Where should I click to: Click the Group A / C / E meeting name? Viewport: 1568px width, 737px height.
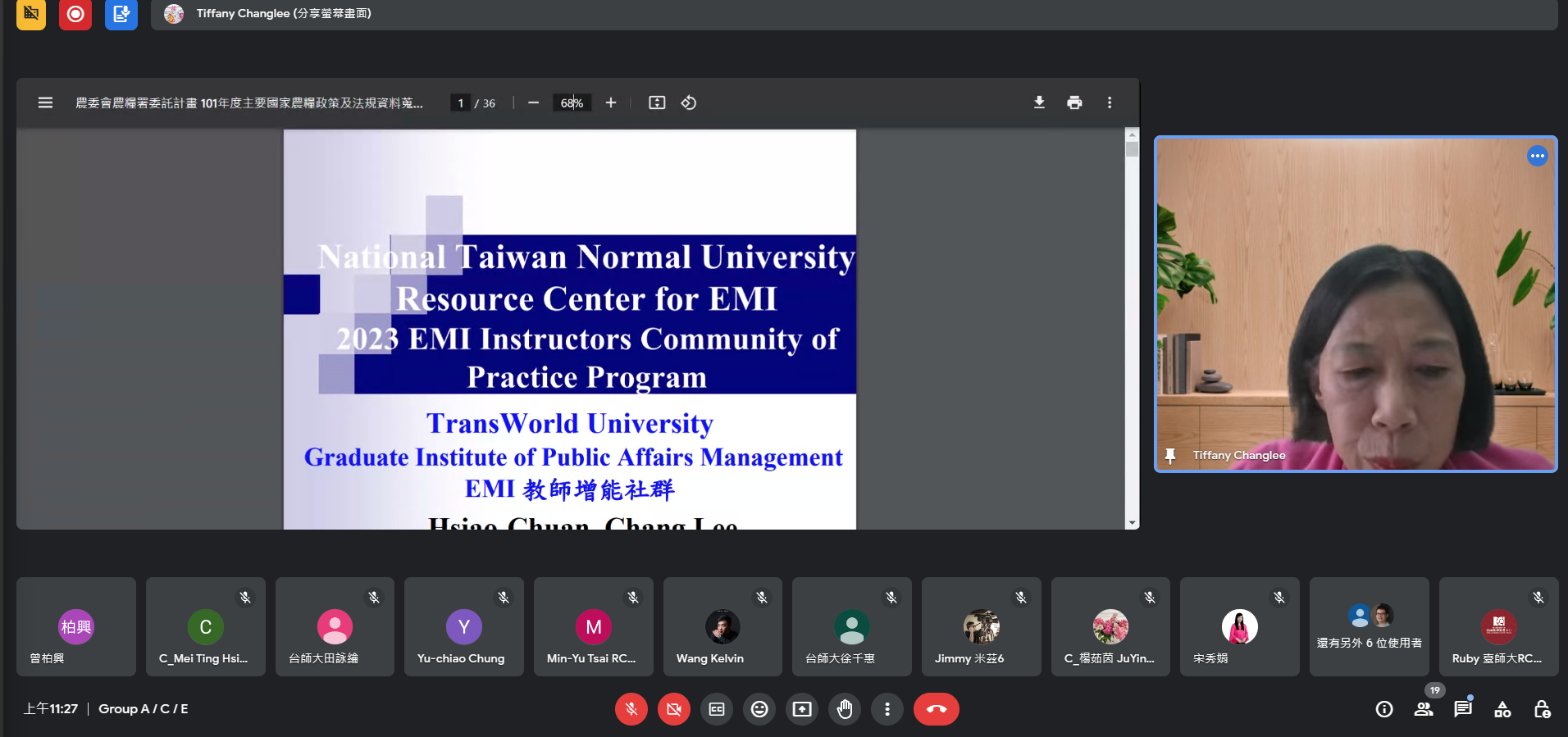[144, 709]
